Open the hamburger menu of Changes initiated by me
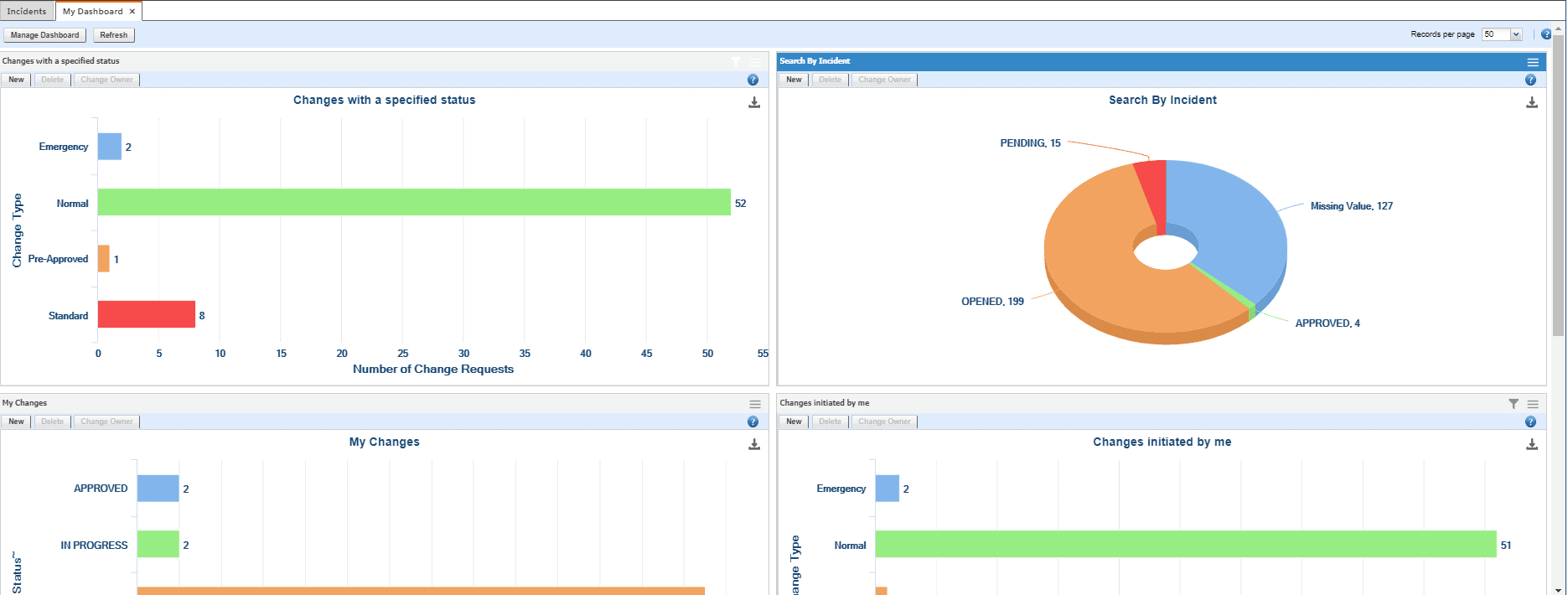Screen dimensions: 1568x595 (x=1533, y=404)
